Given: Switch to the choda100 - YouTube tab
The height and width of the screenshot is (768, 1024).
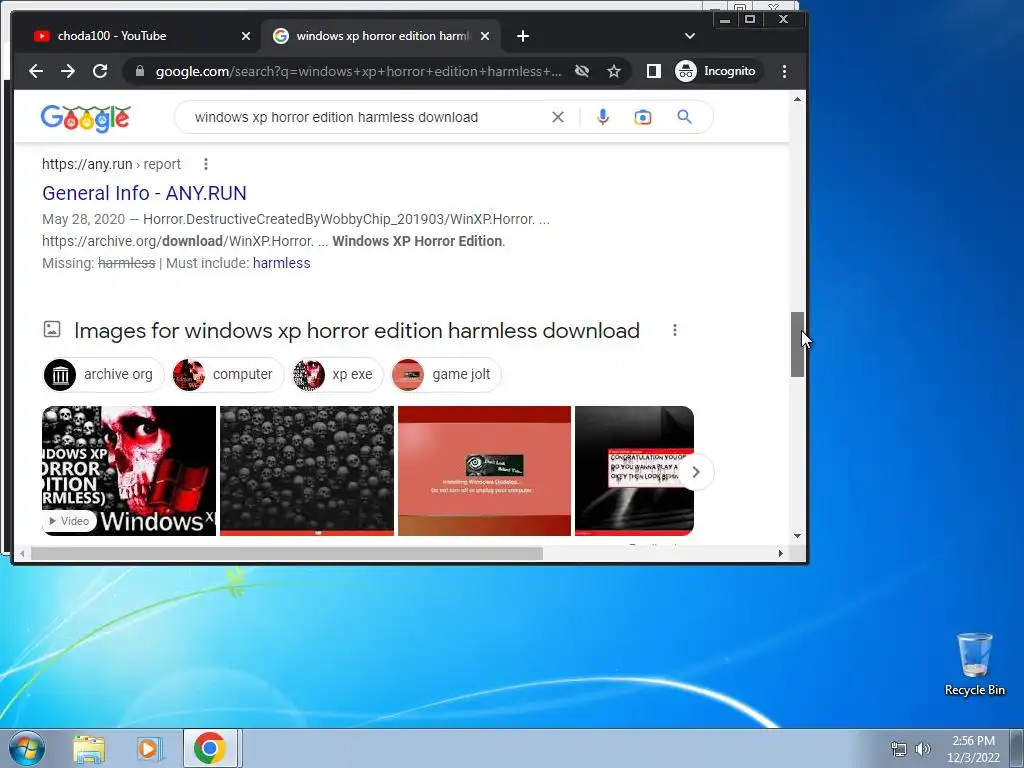Looking at the screenshot, I should pos(130,36).
